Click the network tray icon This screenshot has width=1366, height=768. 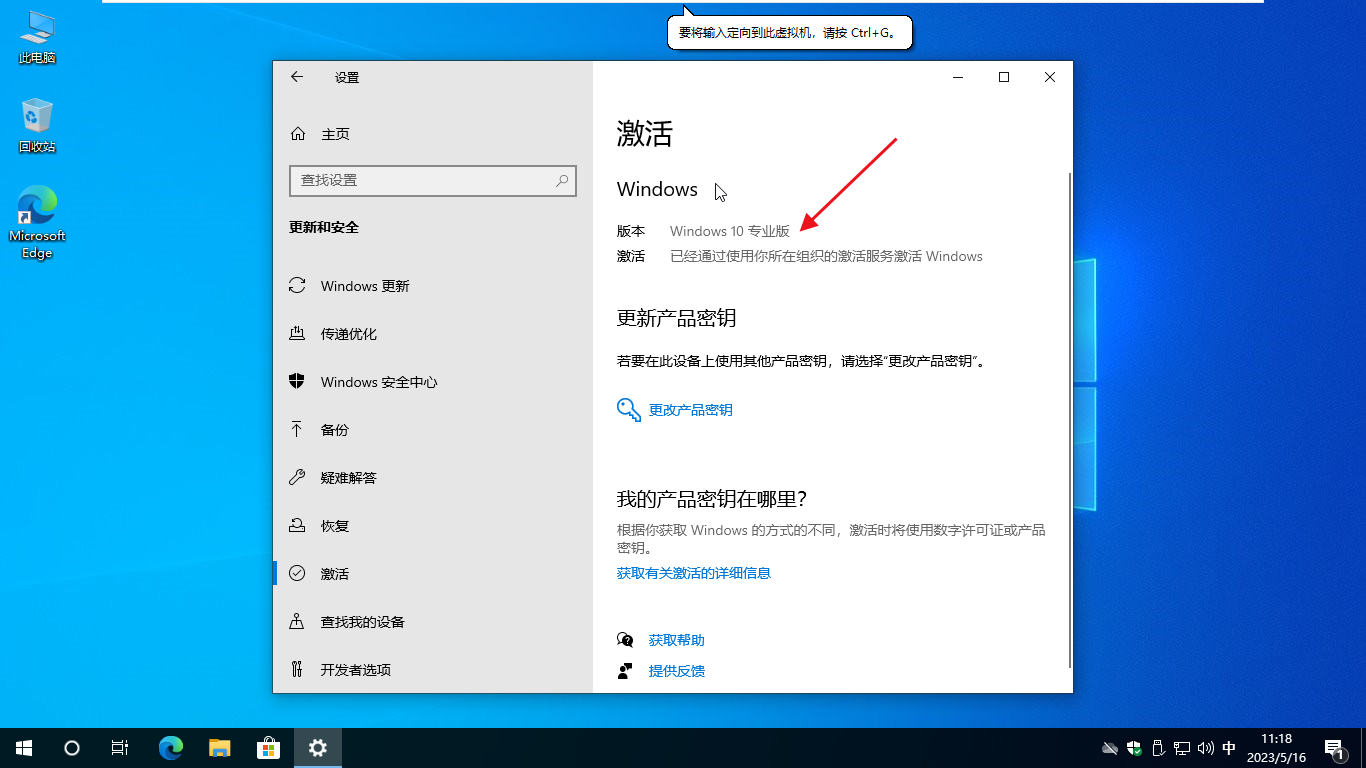point(1181,748)
